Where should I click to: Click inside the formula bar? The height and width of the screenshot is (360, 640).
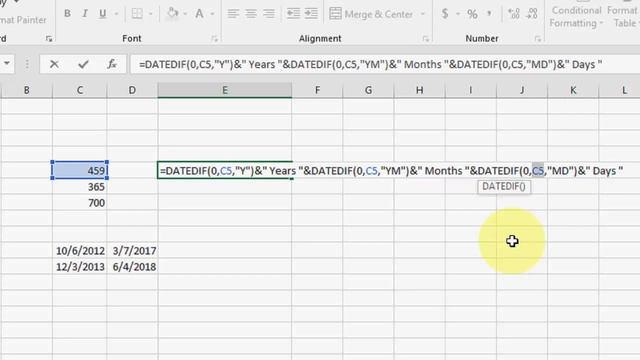tap(385, 64)
